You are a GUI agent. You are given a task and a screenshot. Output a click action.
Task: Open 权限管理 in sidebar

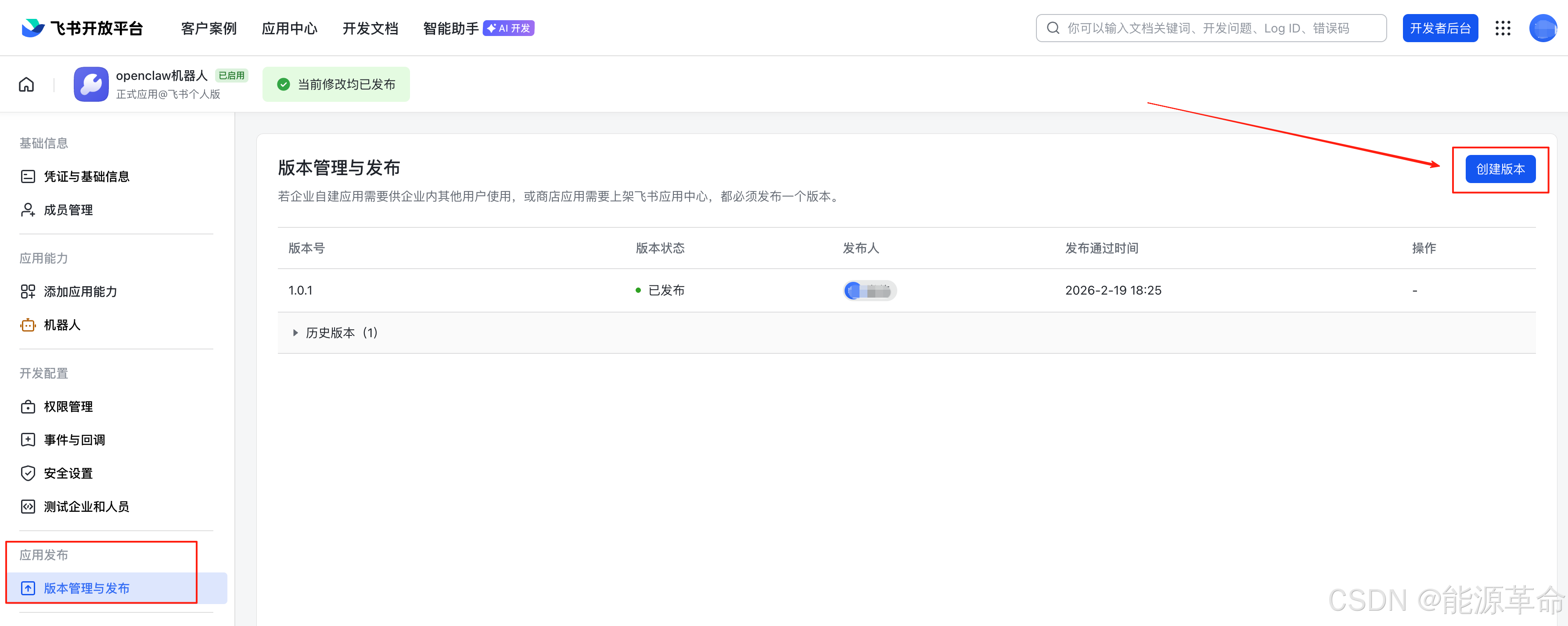click(x=68, y=407)
